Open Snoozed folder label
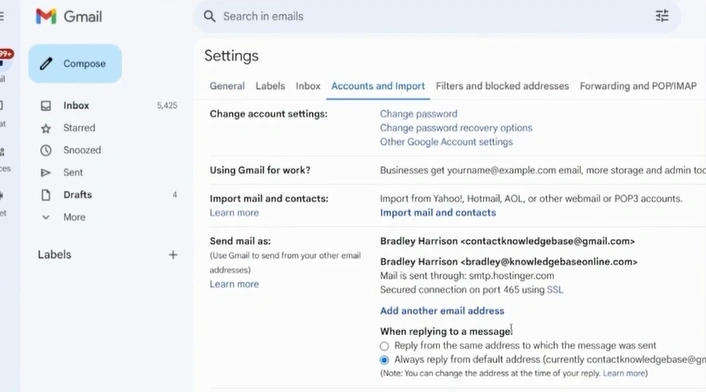This screenshot has width=706, height=392. (82, 150)
